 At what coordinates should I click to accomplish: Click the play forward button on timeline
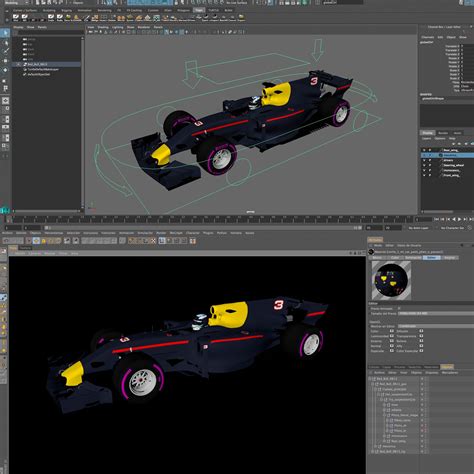point(460,219)
